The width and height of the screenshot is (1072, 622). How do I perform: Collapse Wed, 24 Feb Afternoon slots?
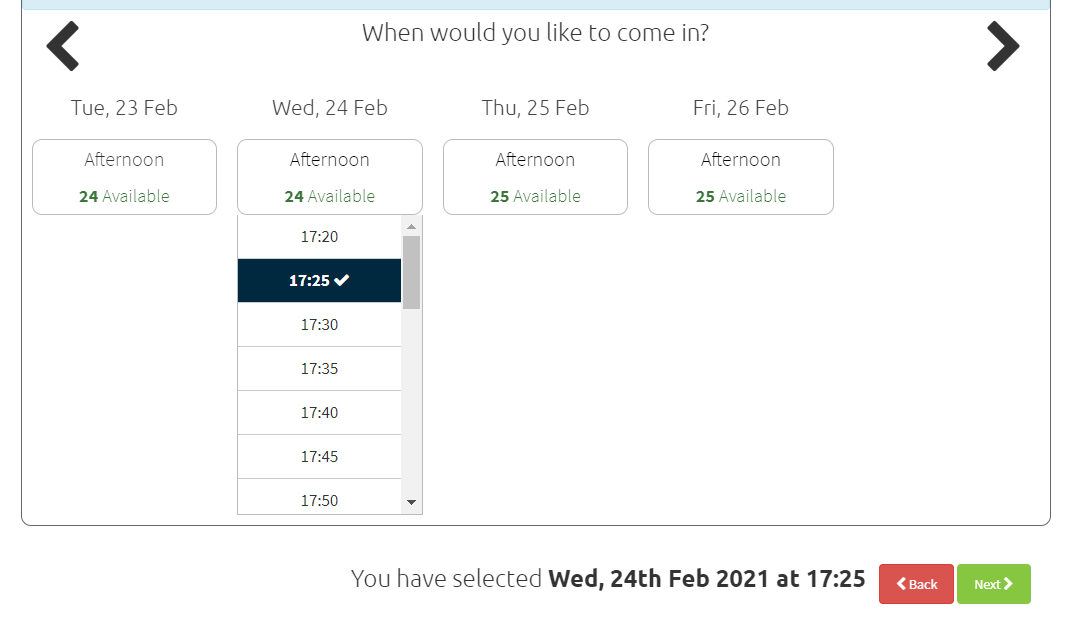coord(330,177)
